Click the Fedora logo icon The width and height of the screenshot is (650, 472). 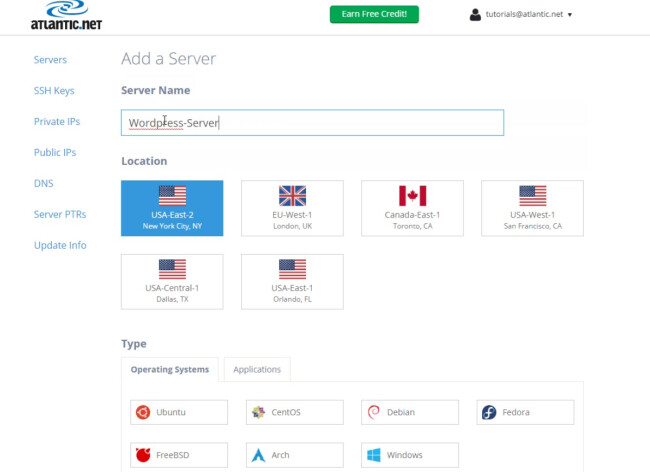(x=489, y=412)
